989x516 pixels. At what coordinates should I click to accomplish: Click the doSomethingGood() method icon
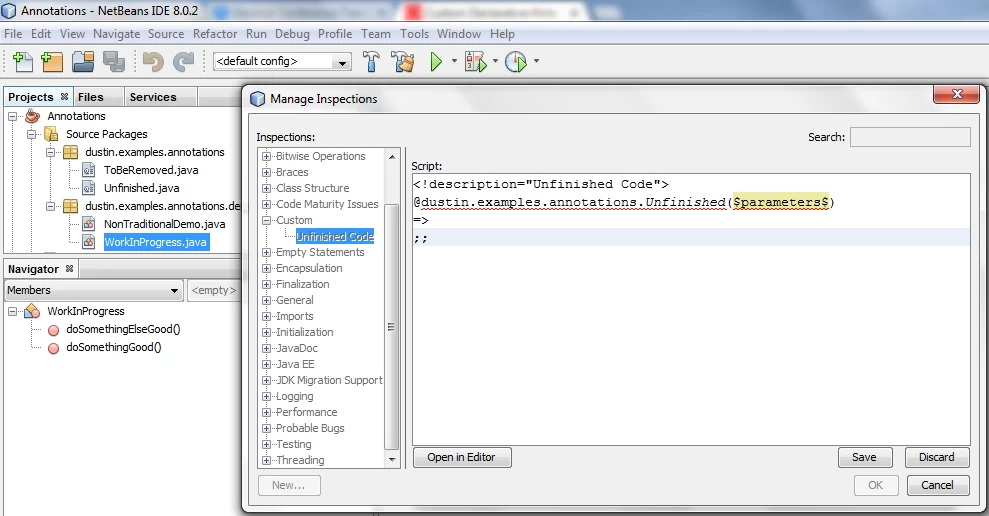[x=54, y=348]
